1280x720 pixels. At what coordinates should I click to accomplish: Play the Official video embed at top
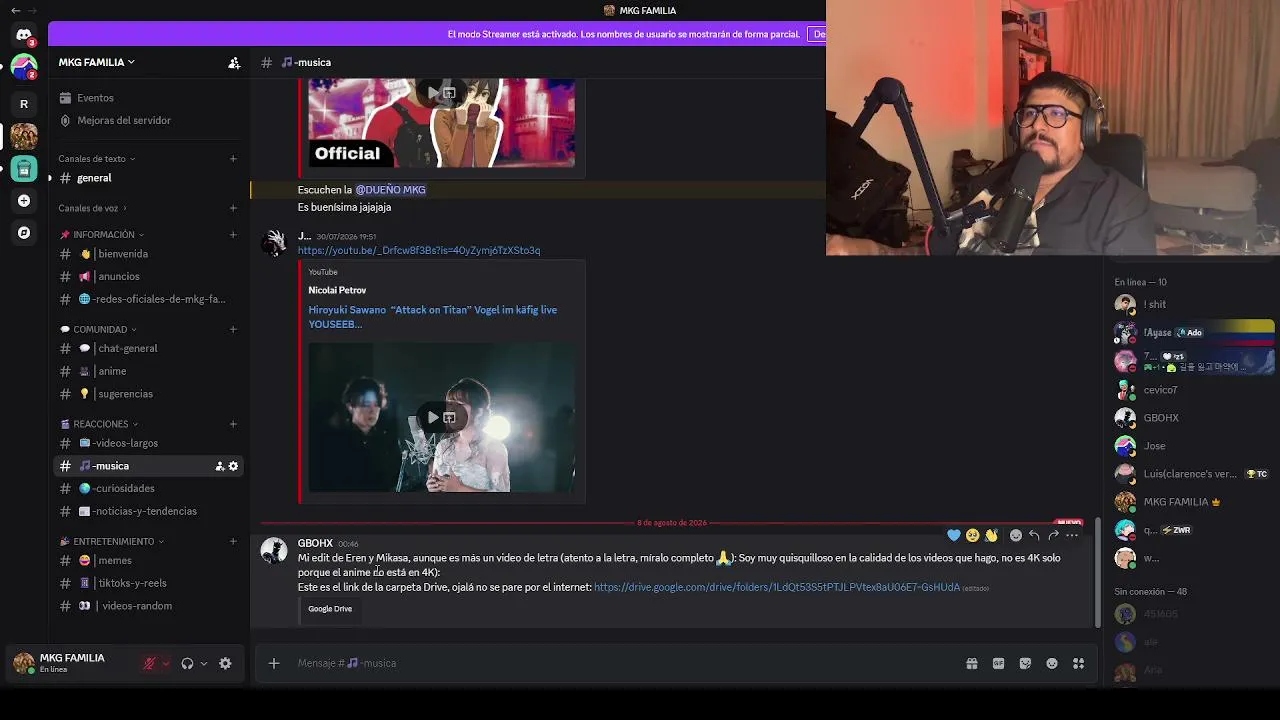tap(433, 93)
